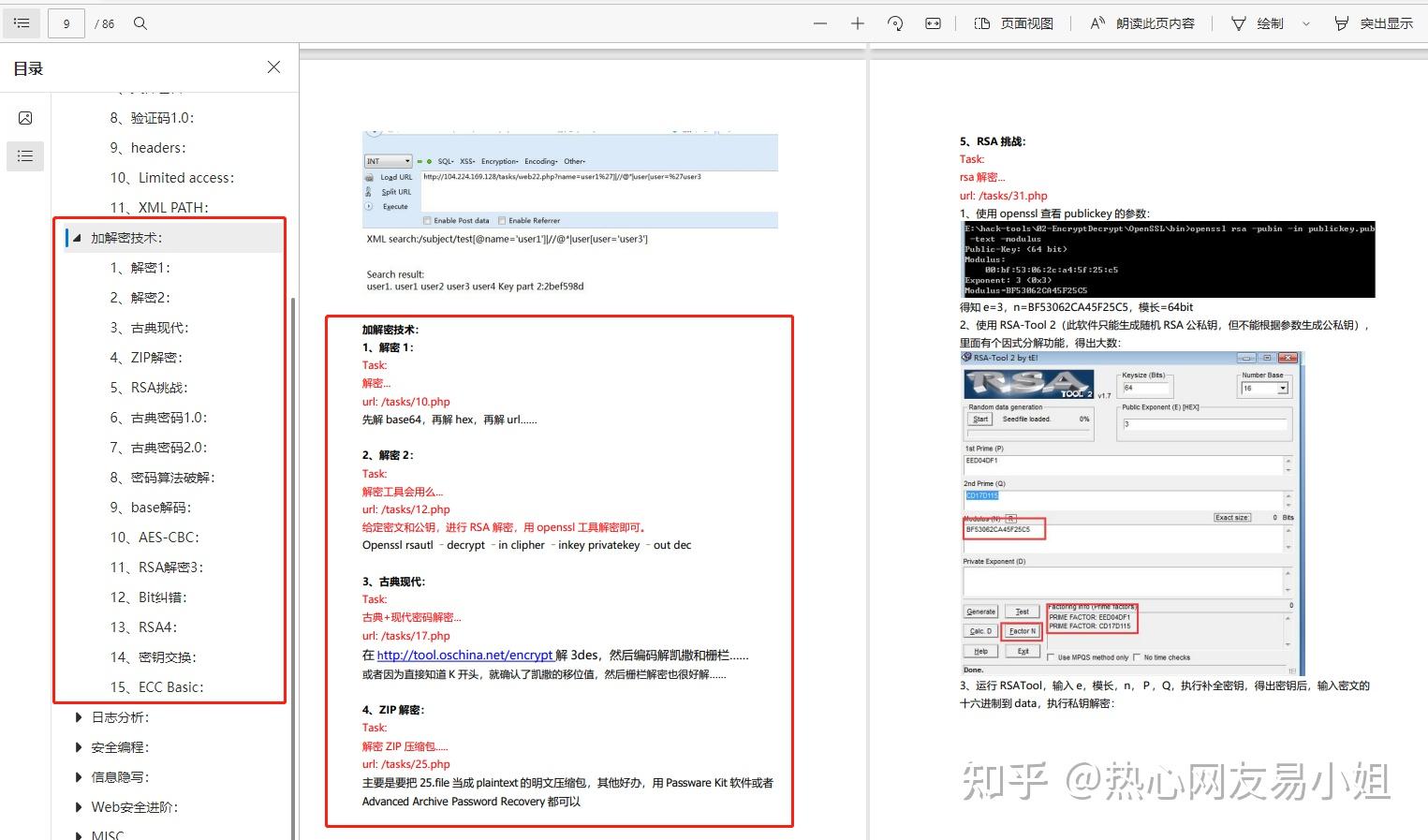Zoom out of the document
This screenshot has height=840, width=1428.
coord(819,22)
